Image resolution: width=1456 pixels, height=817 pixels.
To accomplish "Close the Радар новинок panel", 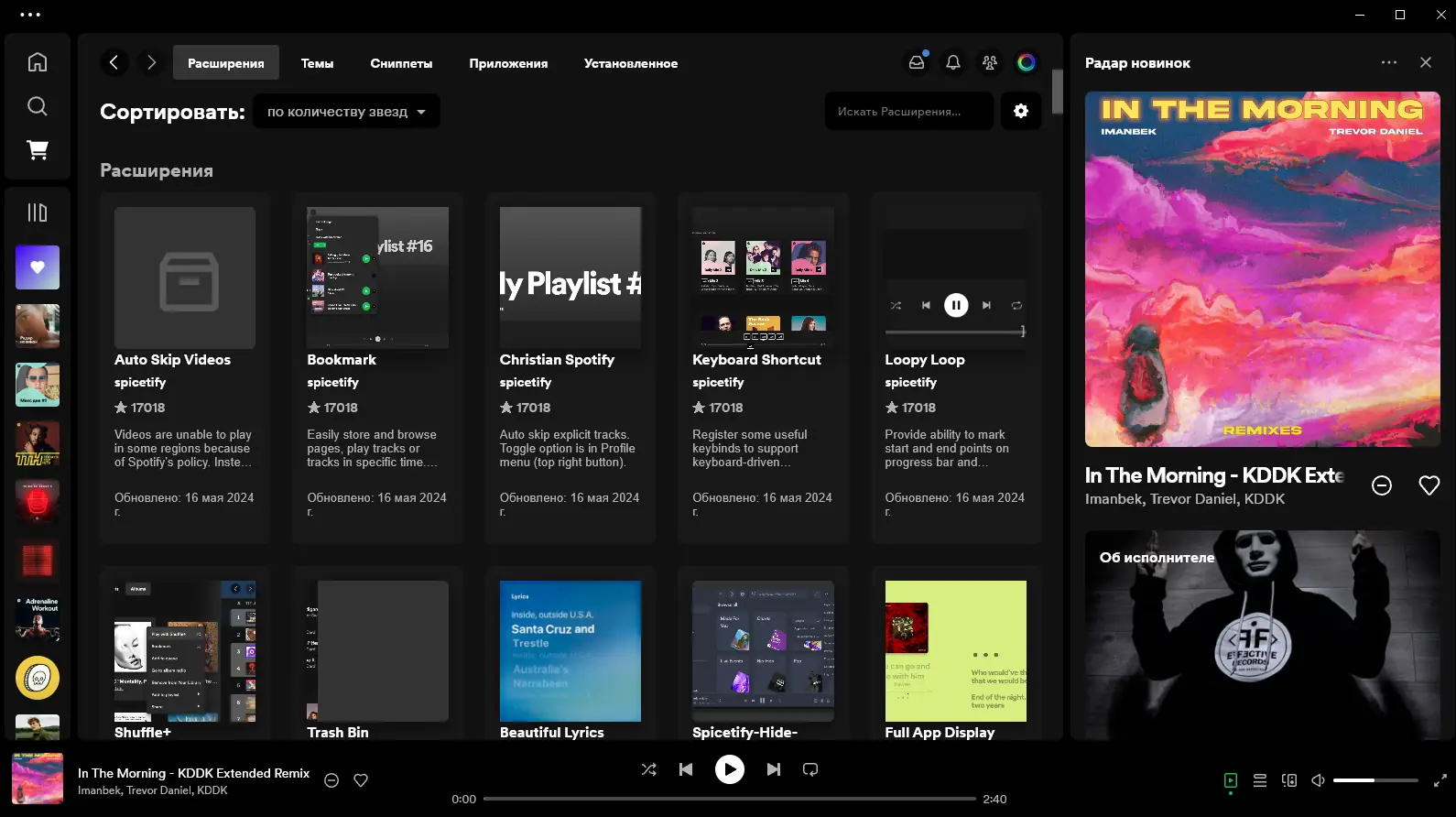I will [x=1426, y=62].
